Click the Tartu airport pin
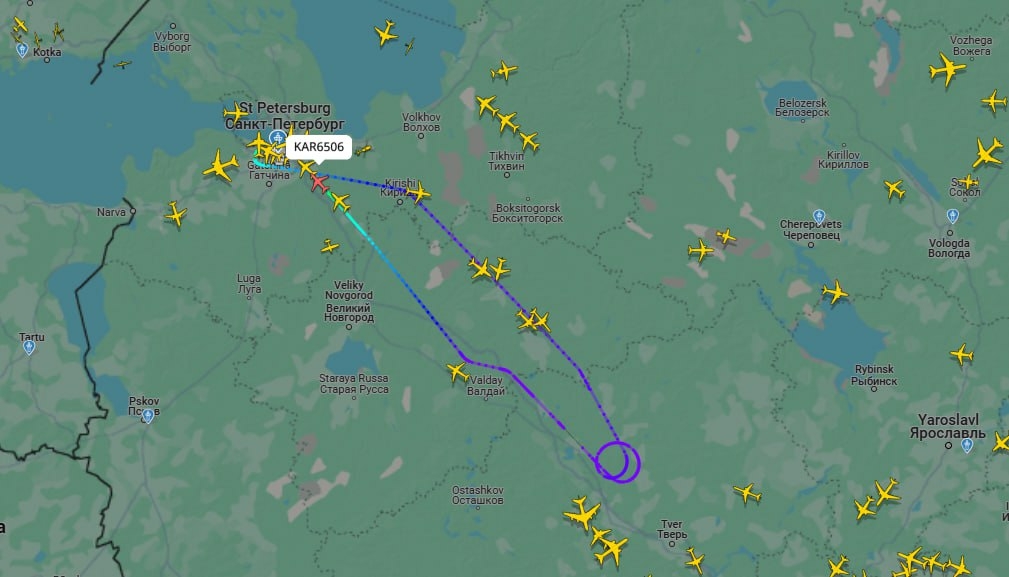Screen dimensions: 1009x577 coord(29,348)
